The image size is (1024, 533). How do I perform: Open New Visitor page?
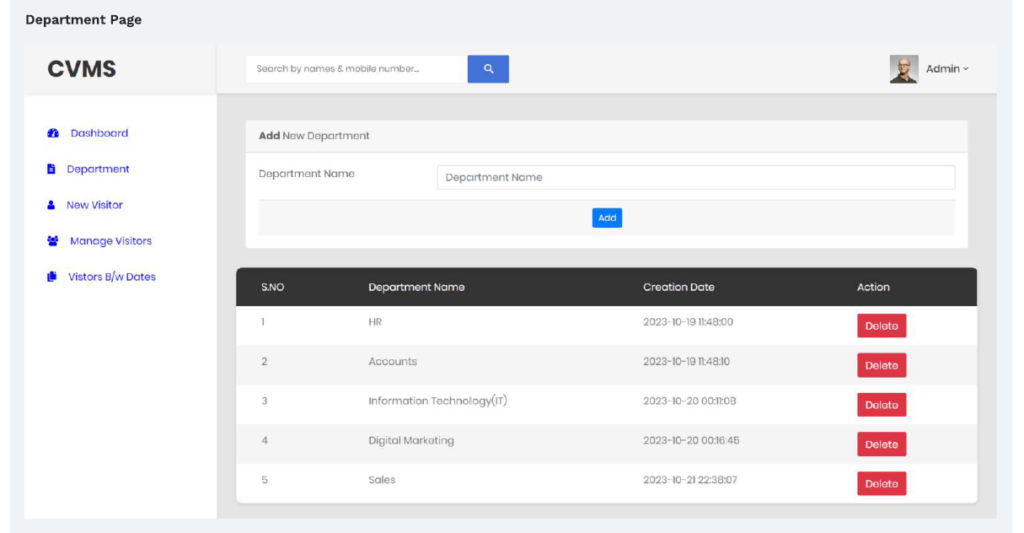[94, 205]
